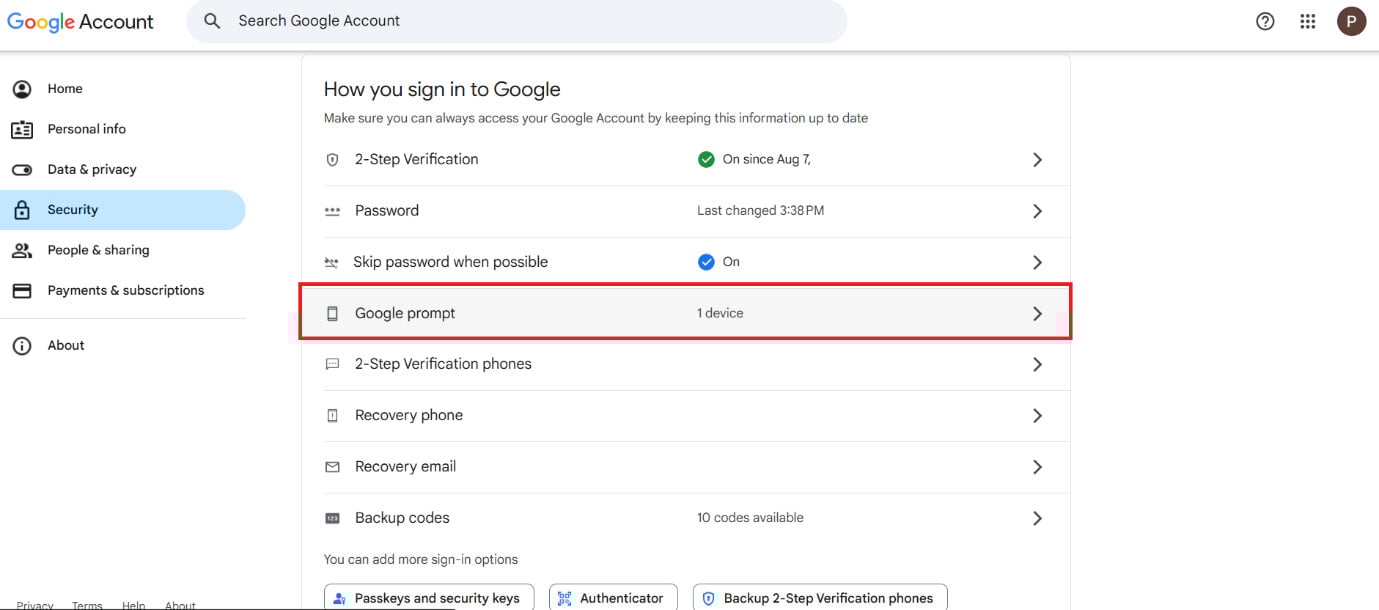Click the 2-Step Verification label
The image size is (1379, 610).
416,159
